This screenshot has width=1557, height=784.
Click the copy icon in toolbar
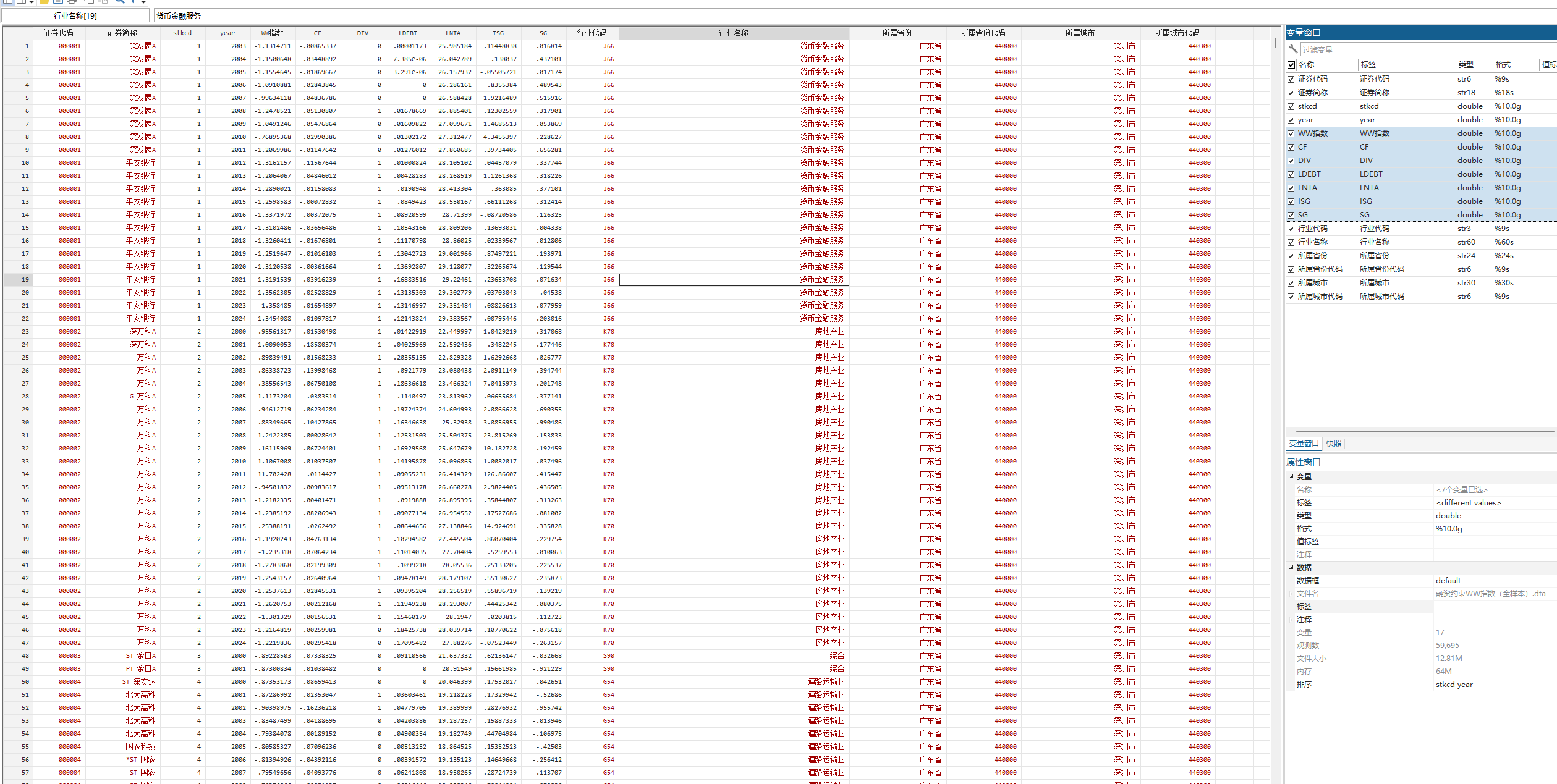coord(90,1)
